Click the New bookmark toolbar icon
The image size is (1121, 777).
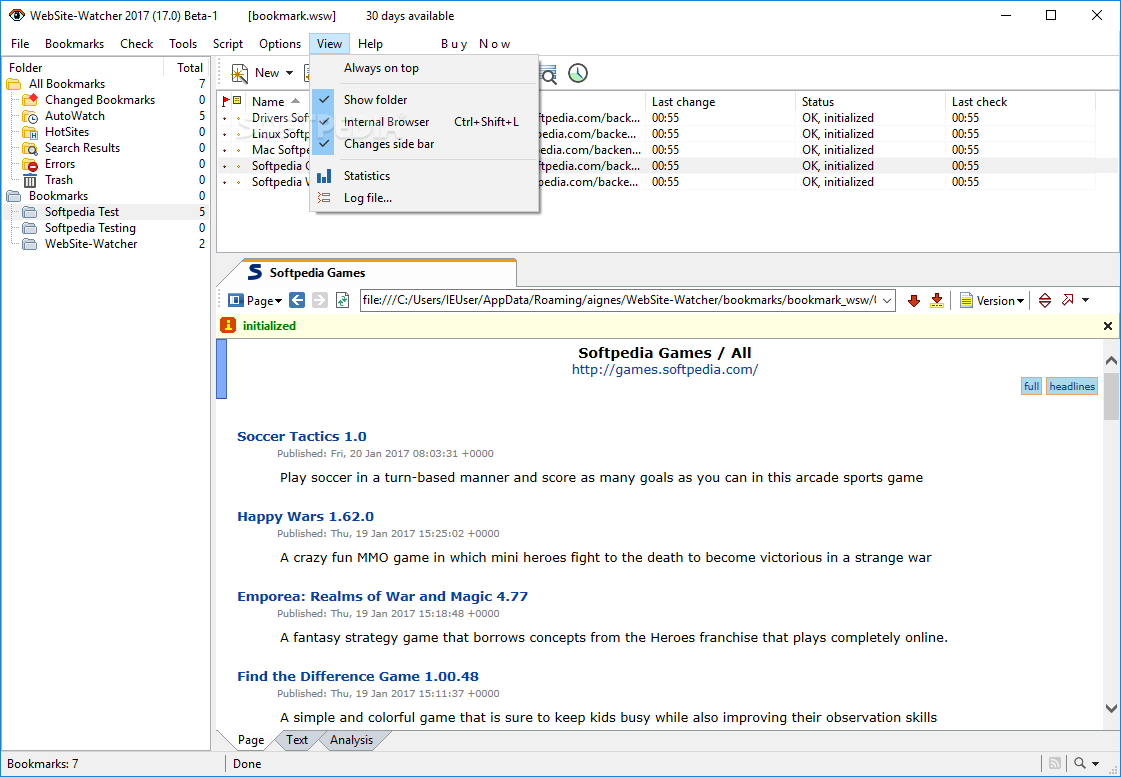(x=239, y=73)
